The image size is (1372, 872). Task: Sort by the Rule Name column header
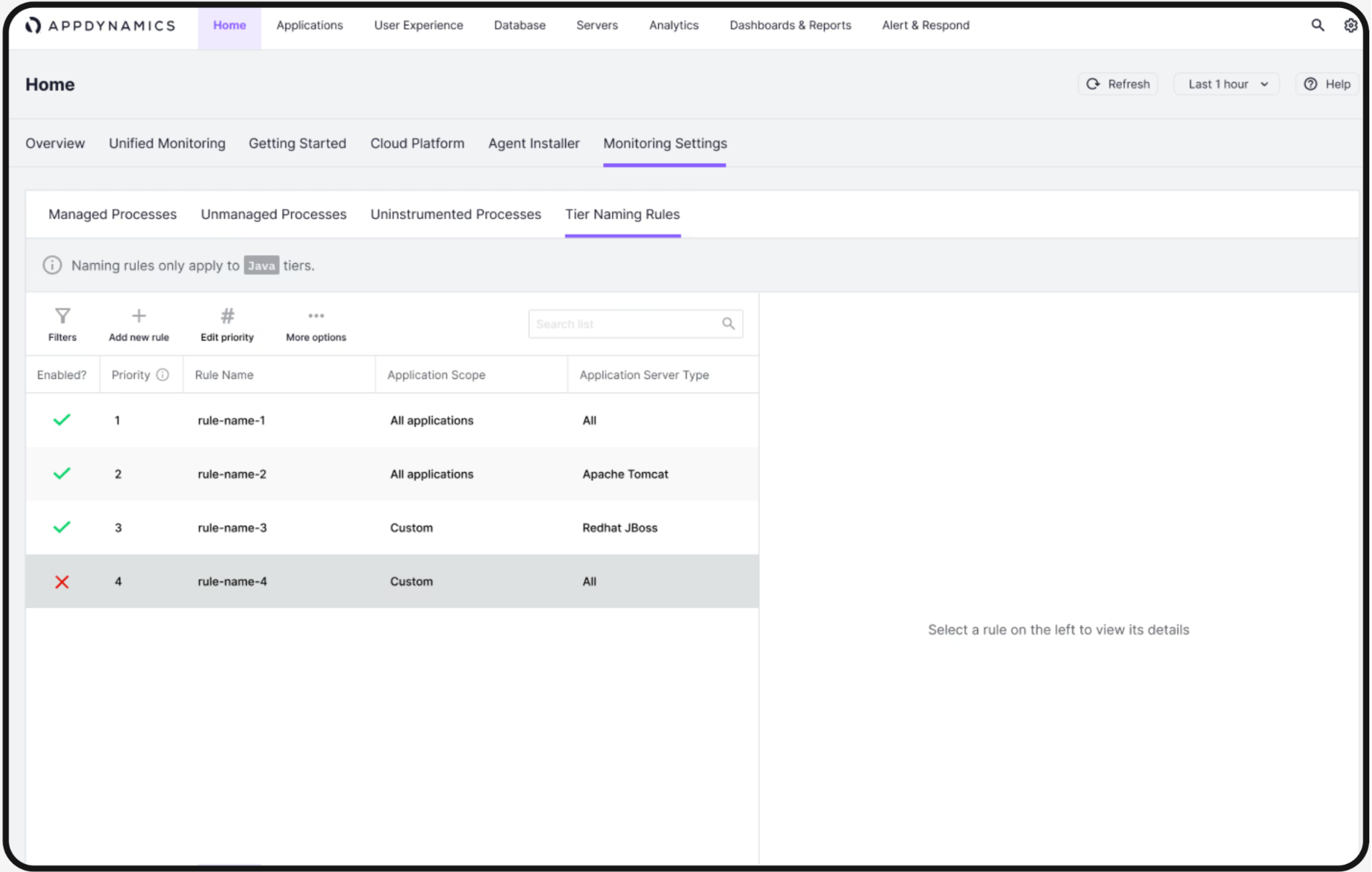224,375
